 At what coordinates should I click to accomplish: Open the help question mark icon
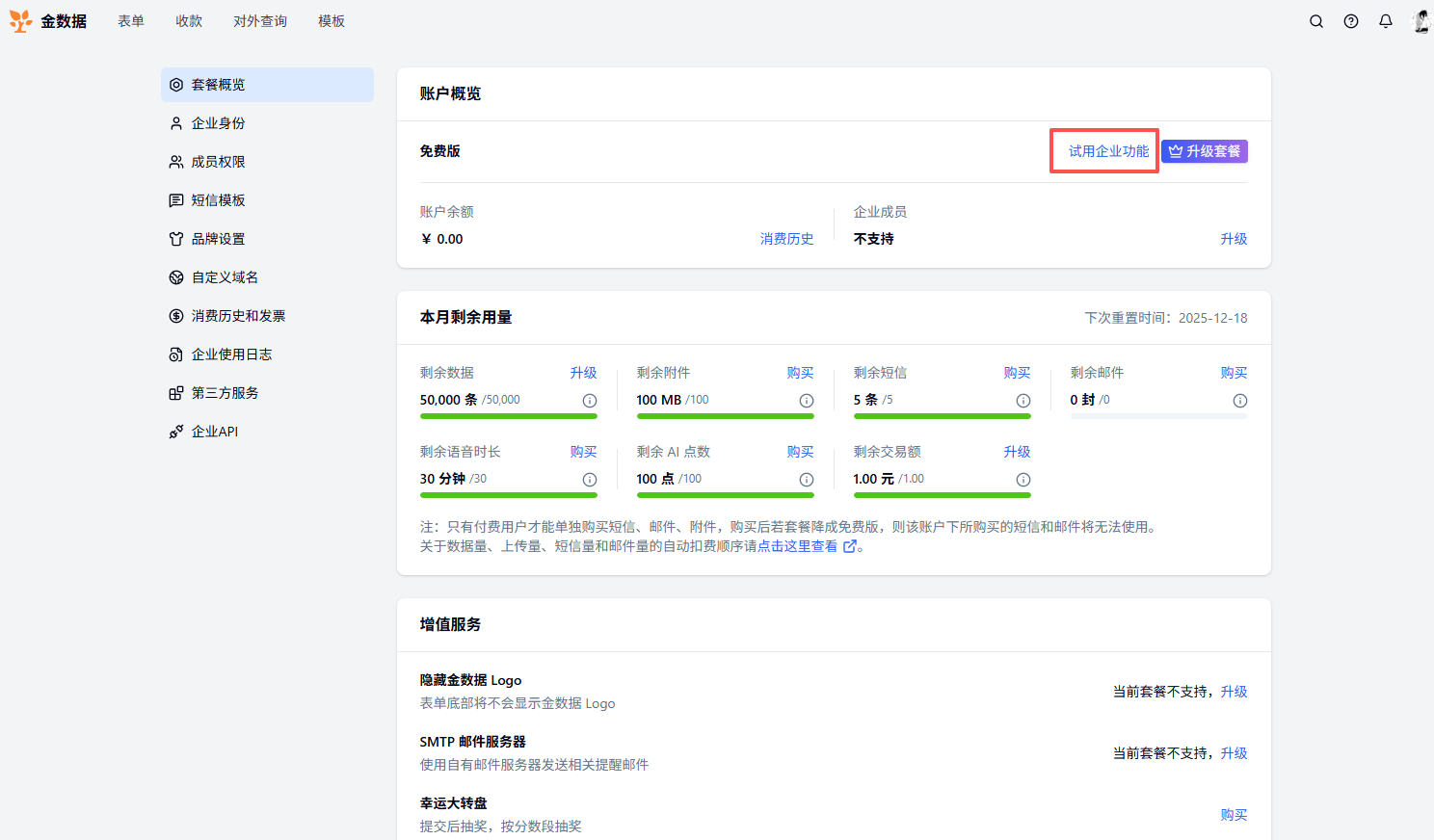tap(1351, 21)
